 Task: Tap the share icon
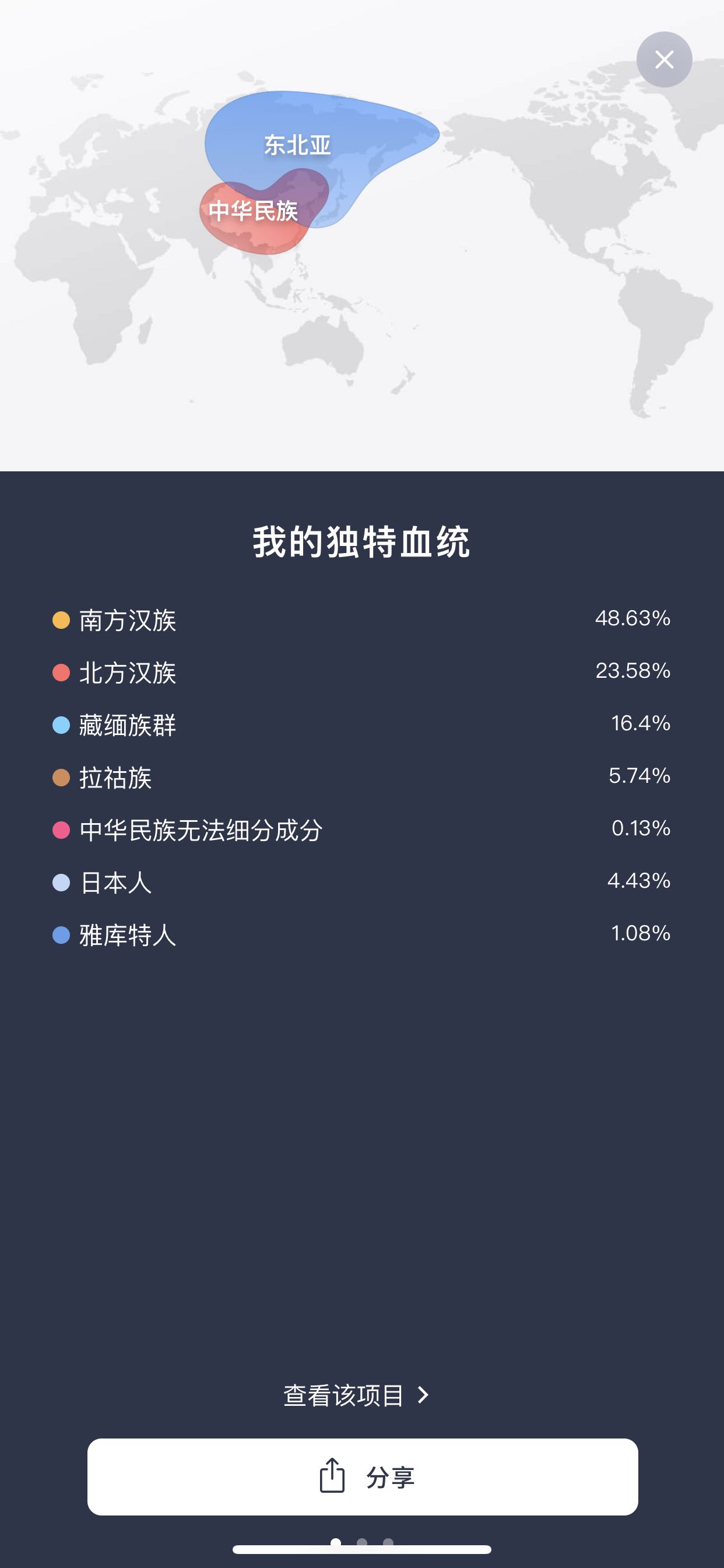click(332, 1475)
